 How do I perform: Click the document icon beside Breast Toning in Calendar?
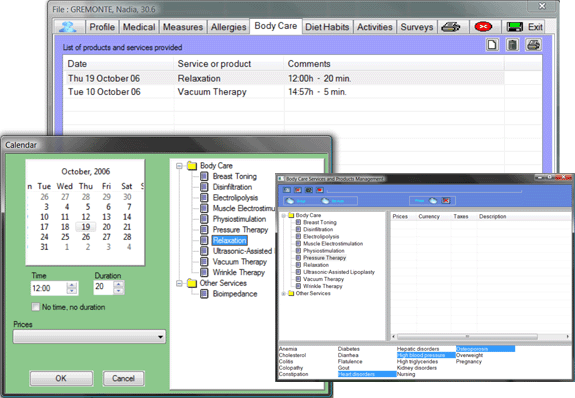coord(204,176)
